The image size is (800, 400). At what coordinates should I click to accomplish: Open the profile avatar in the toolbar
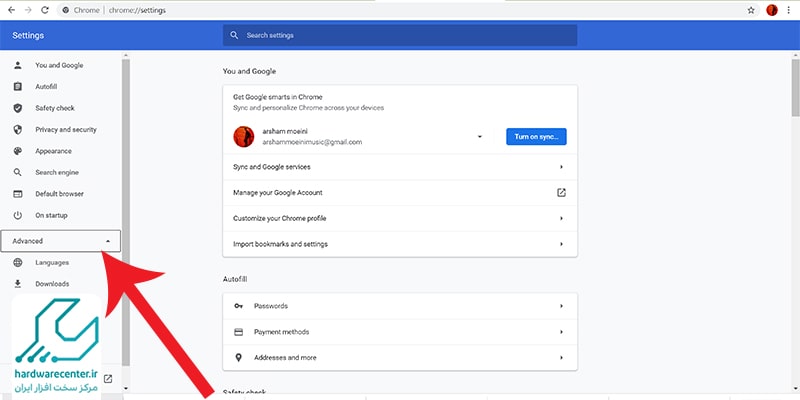(x=772, y=10)
